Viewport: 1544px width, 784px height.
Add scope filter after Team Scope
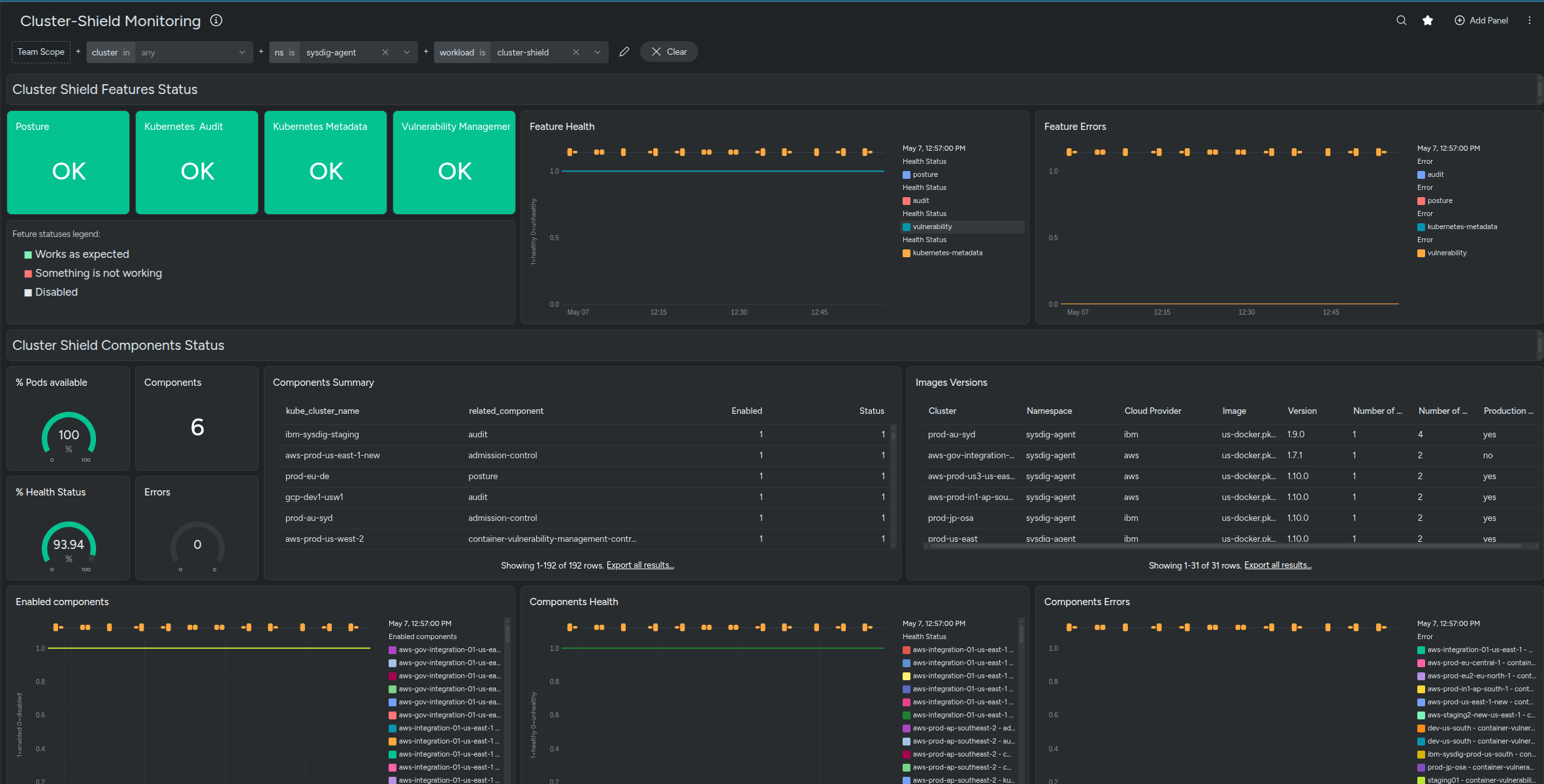(78, 52)
